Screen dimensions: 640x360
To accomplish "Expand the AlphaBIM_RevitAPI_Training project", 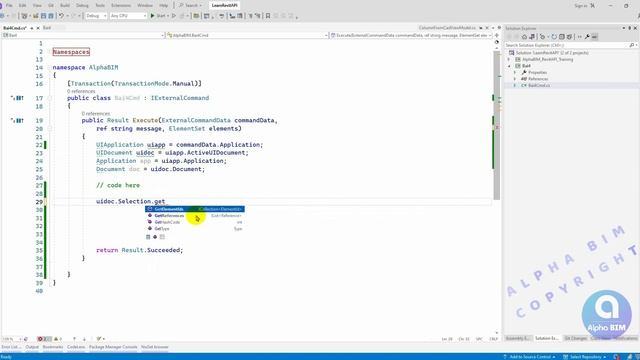I will 509,59.
